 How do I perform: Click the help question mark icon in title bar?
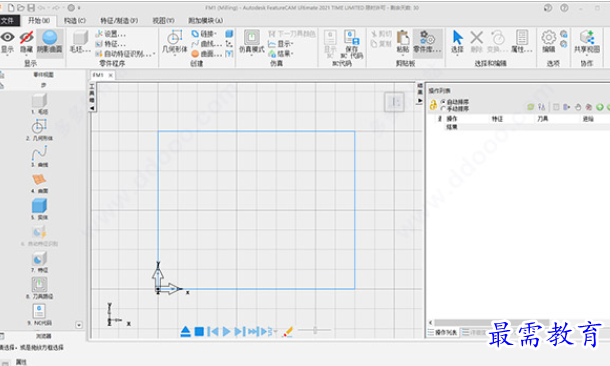[x=564, y=8]
